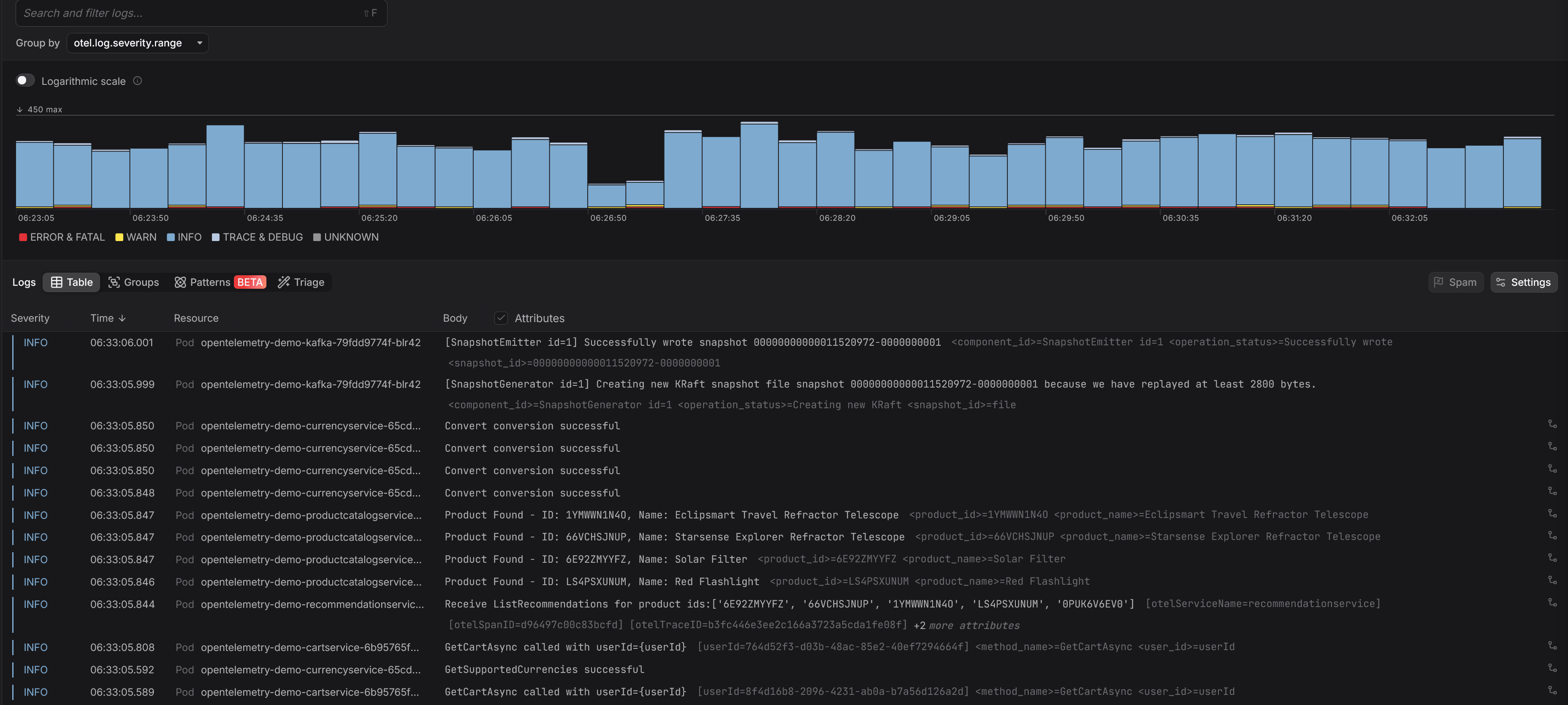
Task: Open trace link for GetSupportedCurrencies successful row
Action: [1552, 668]
